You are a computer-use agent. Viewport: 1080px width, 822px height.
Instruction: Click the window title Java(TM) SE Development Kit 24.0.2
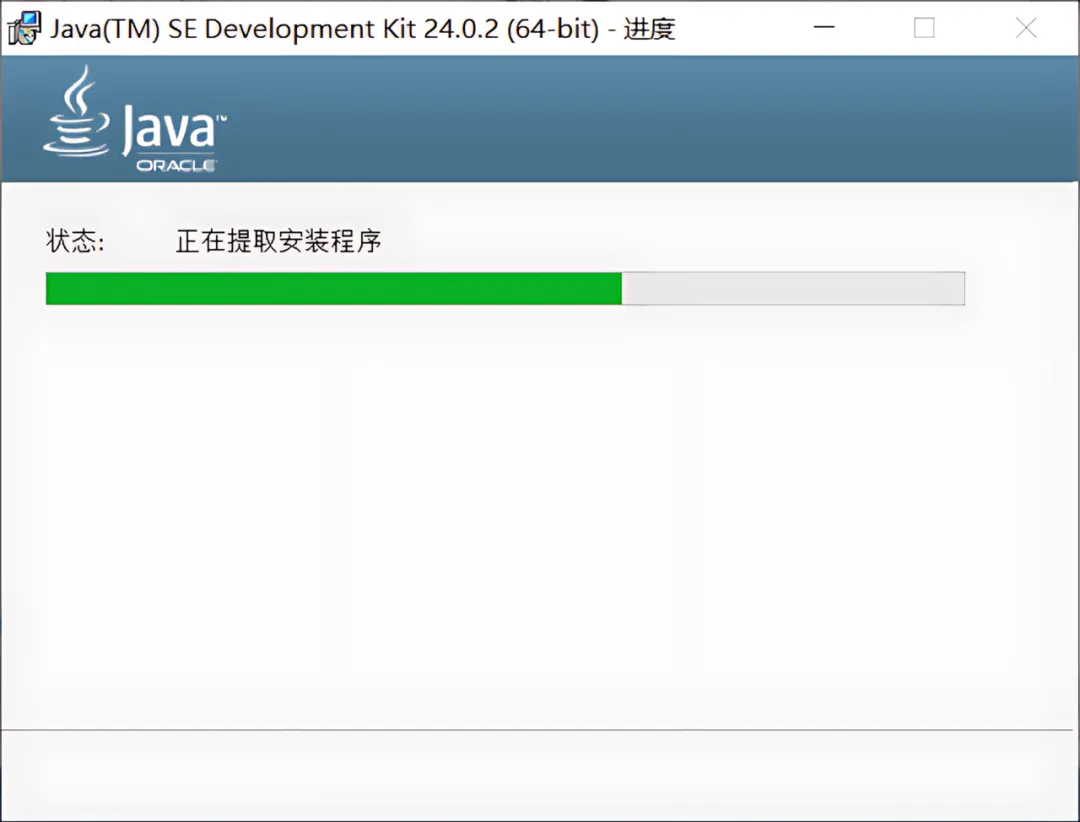click(362, 29)
